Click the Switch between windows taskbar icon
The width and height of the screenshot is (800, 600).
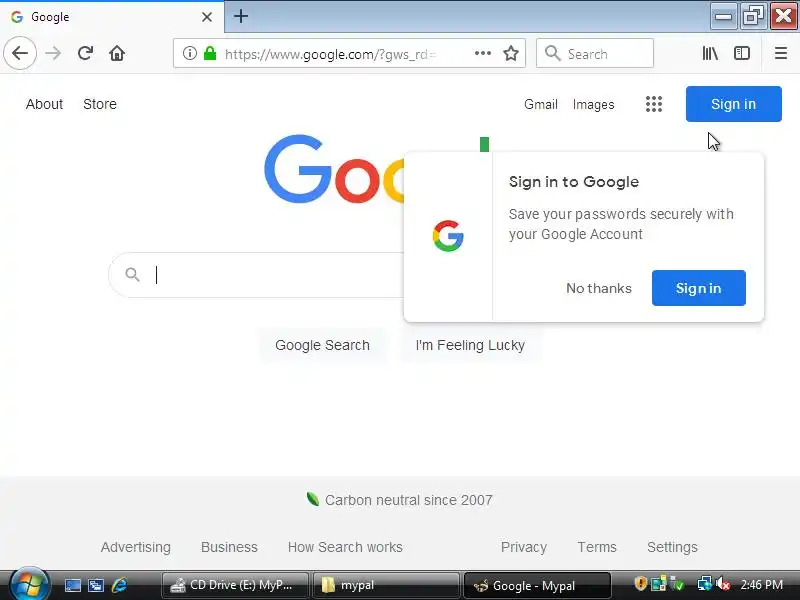pos(95,585)
